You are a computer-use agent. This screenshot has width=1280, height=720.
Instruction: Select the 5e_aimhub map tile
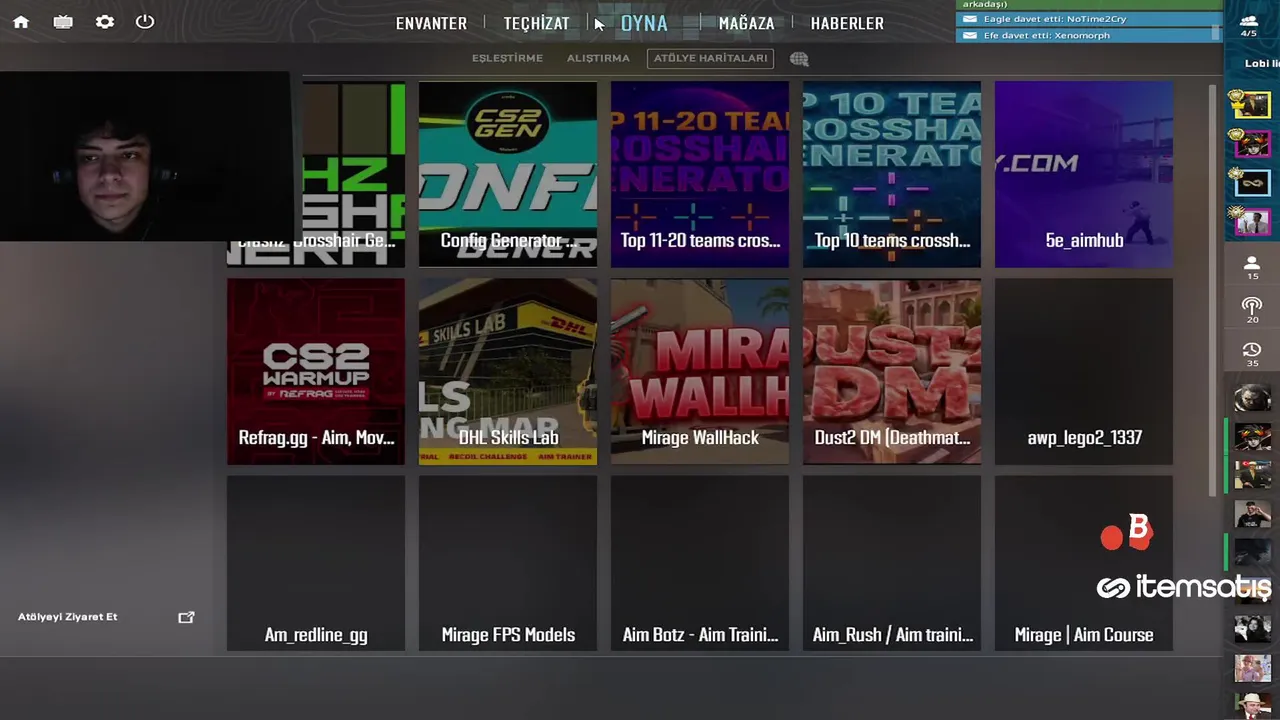point(1084,174)
